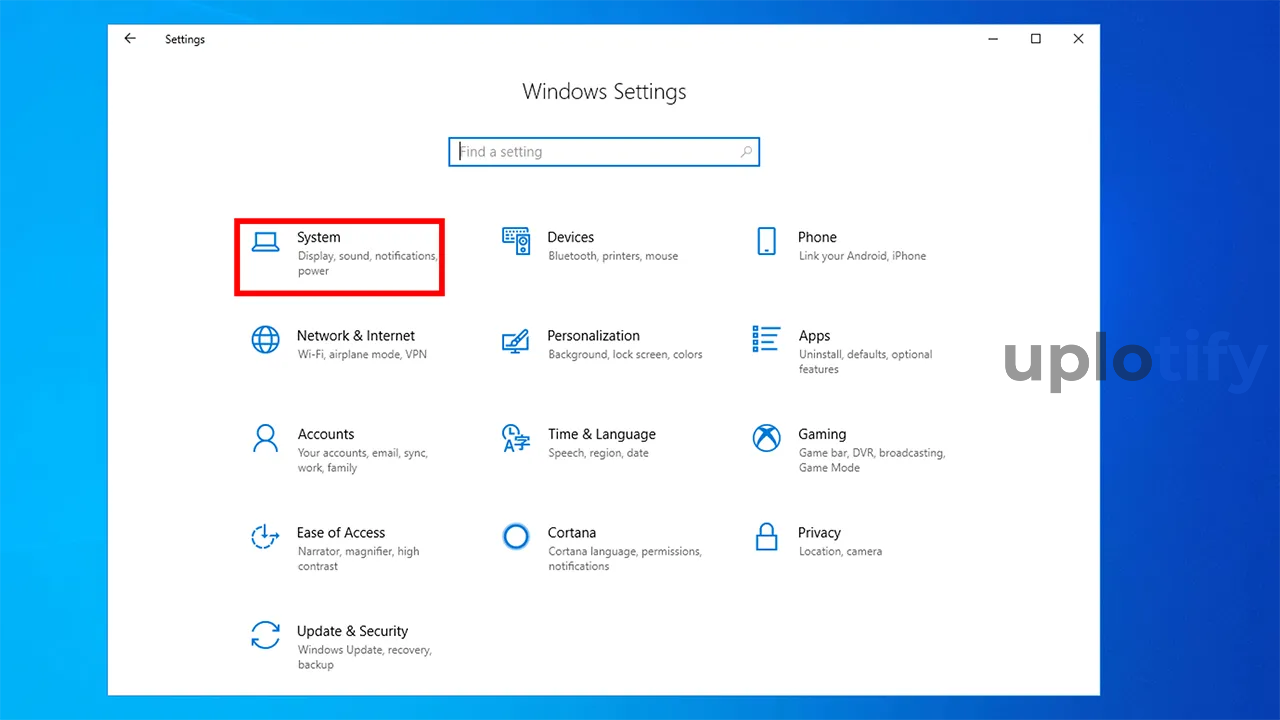Screen dimensions: 1280x720
Task: Click the search magnifier icon
Action: point(746,152)
